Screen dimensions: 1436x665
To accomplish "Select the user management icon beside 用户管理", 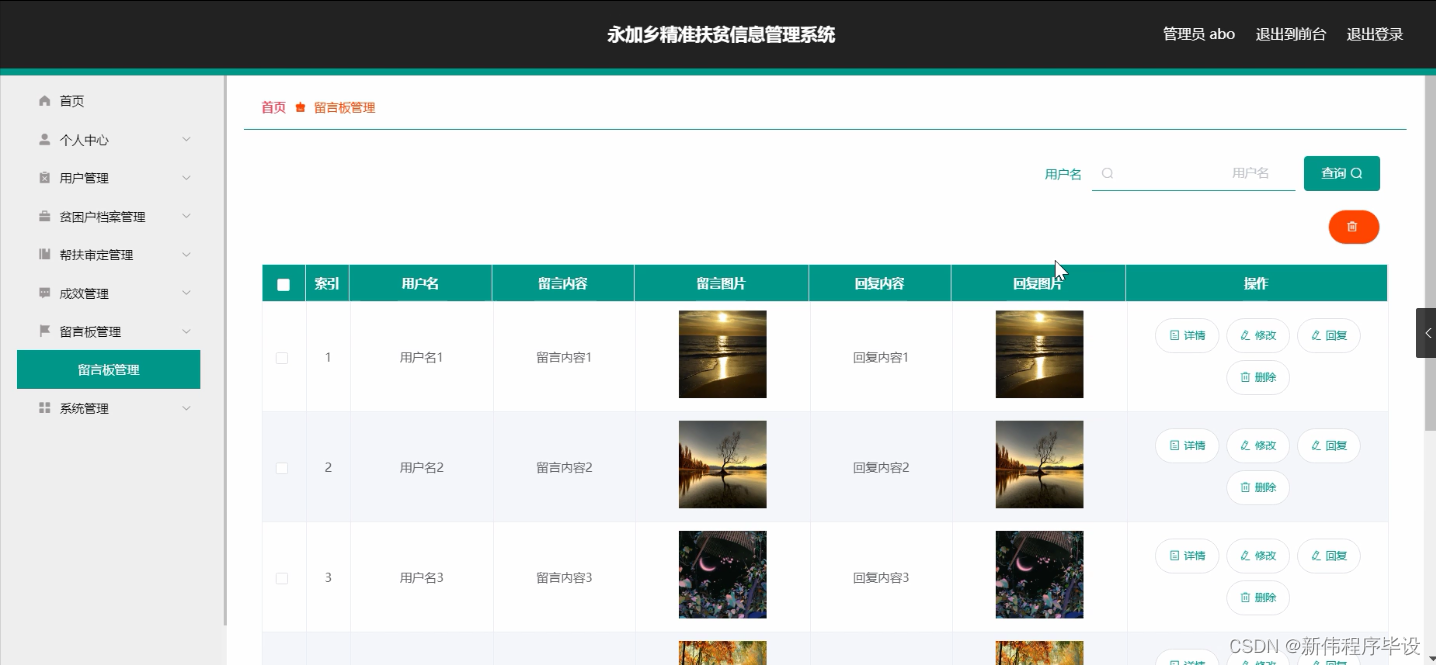I will (x=44, y=177).
